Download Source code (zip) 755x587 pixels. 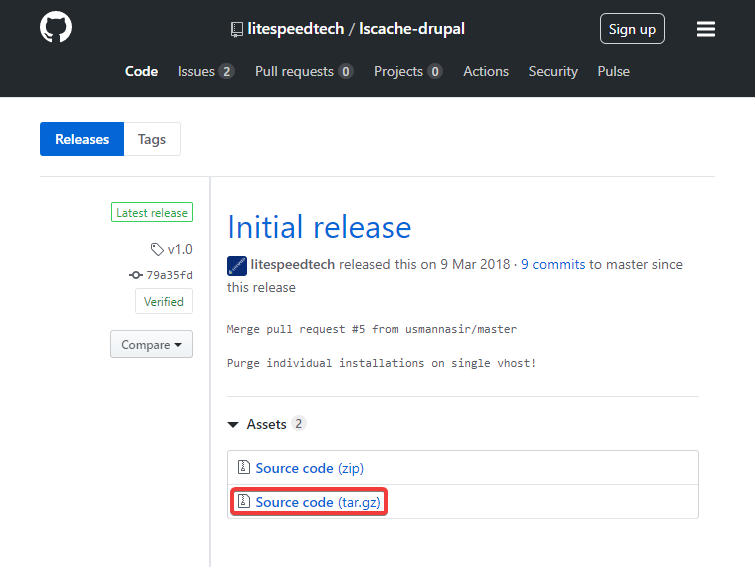point(309,468)
